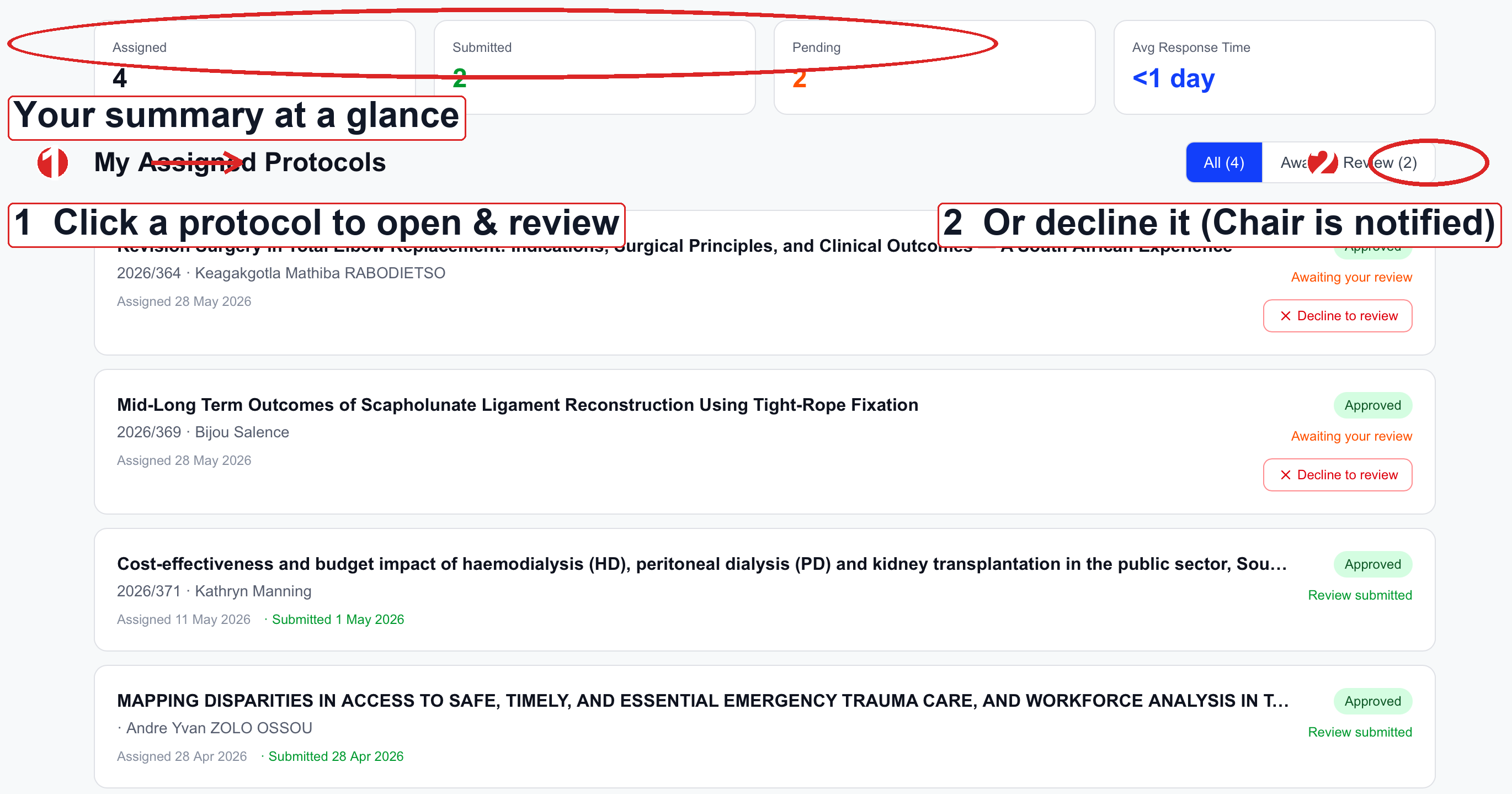Click Submitted 1 May 2026 text
This screenshot has width=1512, height=794.
[338, 620]
